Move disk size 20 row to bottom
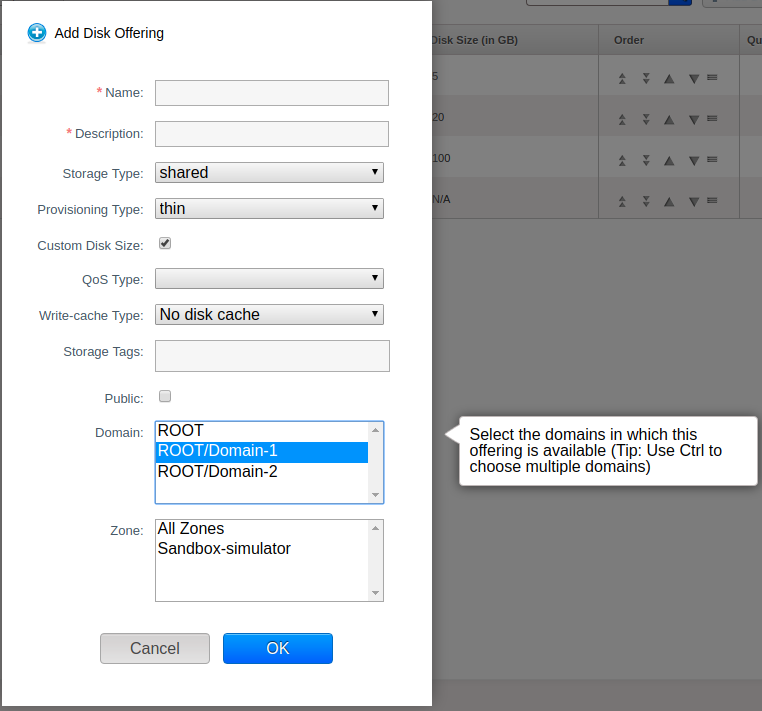762x711 pixels. click(646, 119)
